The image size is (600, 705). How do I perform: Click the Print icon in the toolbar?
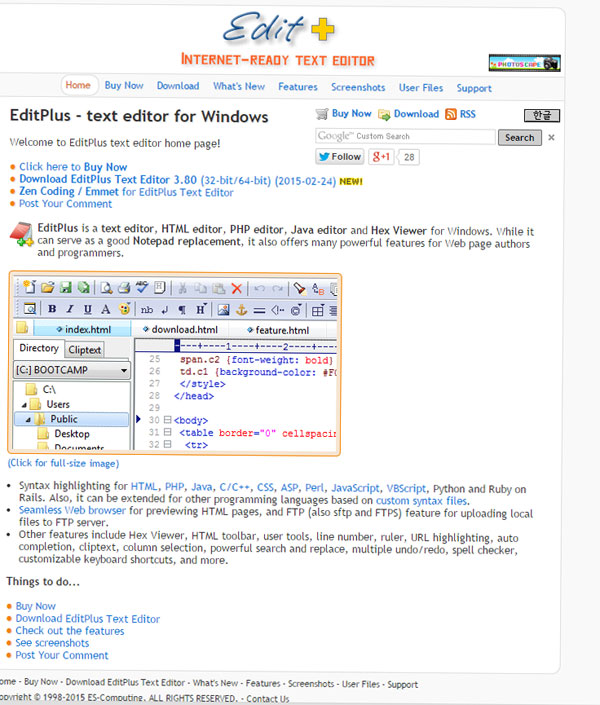click(x=124, y=288)
